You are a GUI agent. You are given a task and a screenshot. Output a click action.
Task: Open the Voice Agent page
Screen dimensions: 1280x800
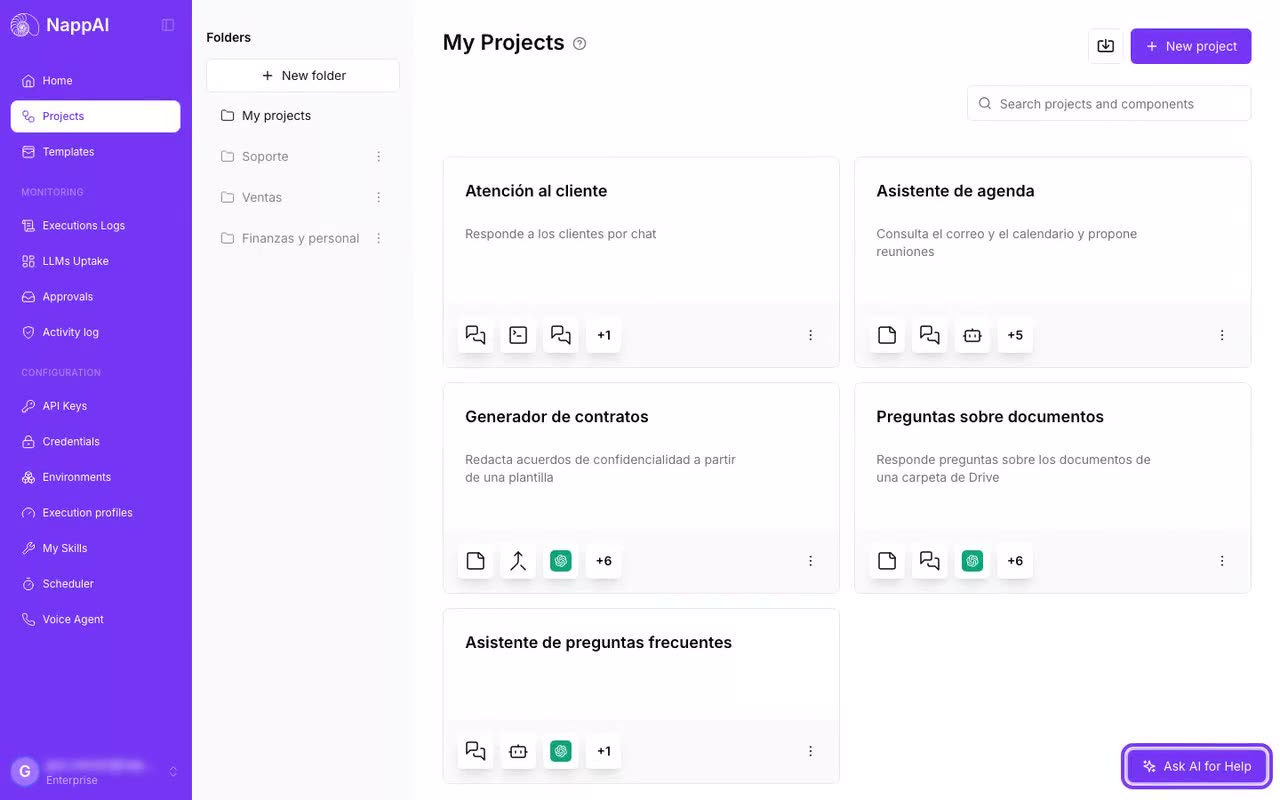coord(96,620)
